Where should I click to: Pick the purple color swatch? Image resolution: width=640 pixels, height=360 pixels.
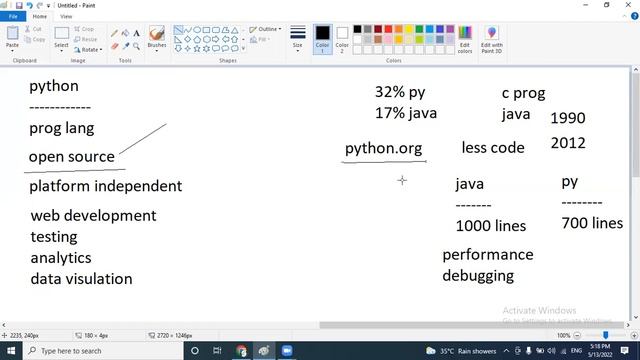pyautogui.click(x=450, y=29)
